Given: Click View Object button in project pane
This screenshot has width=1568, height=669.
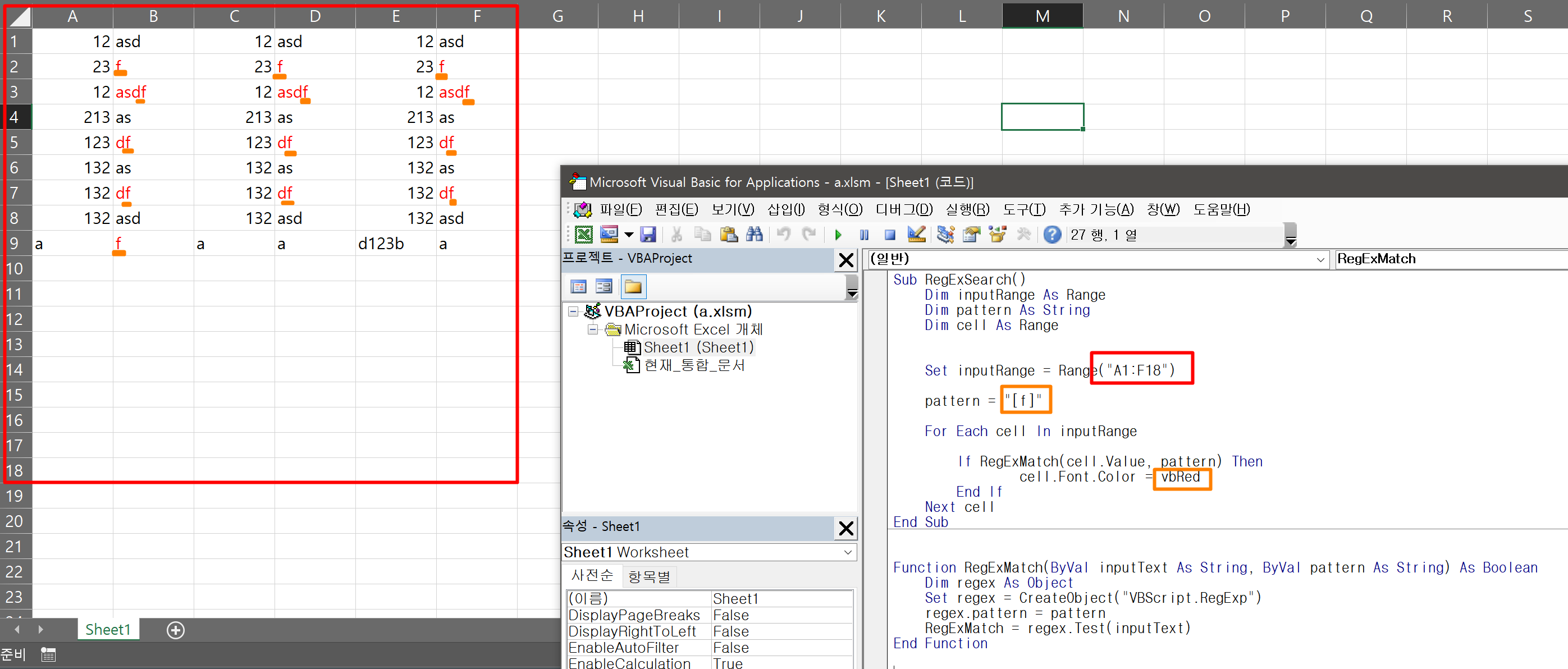Looking at the screenshot, I should tap(604, 287).
